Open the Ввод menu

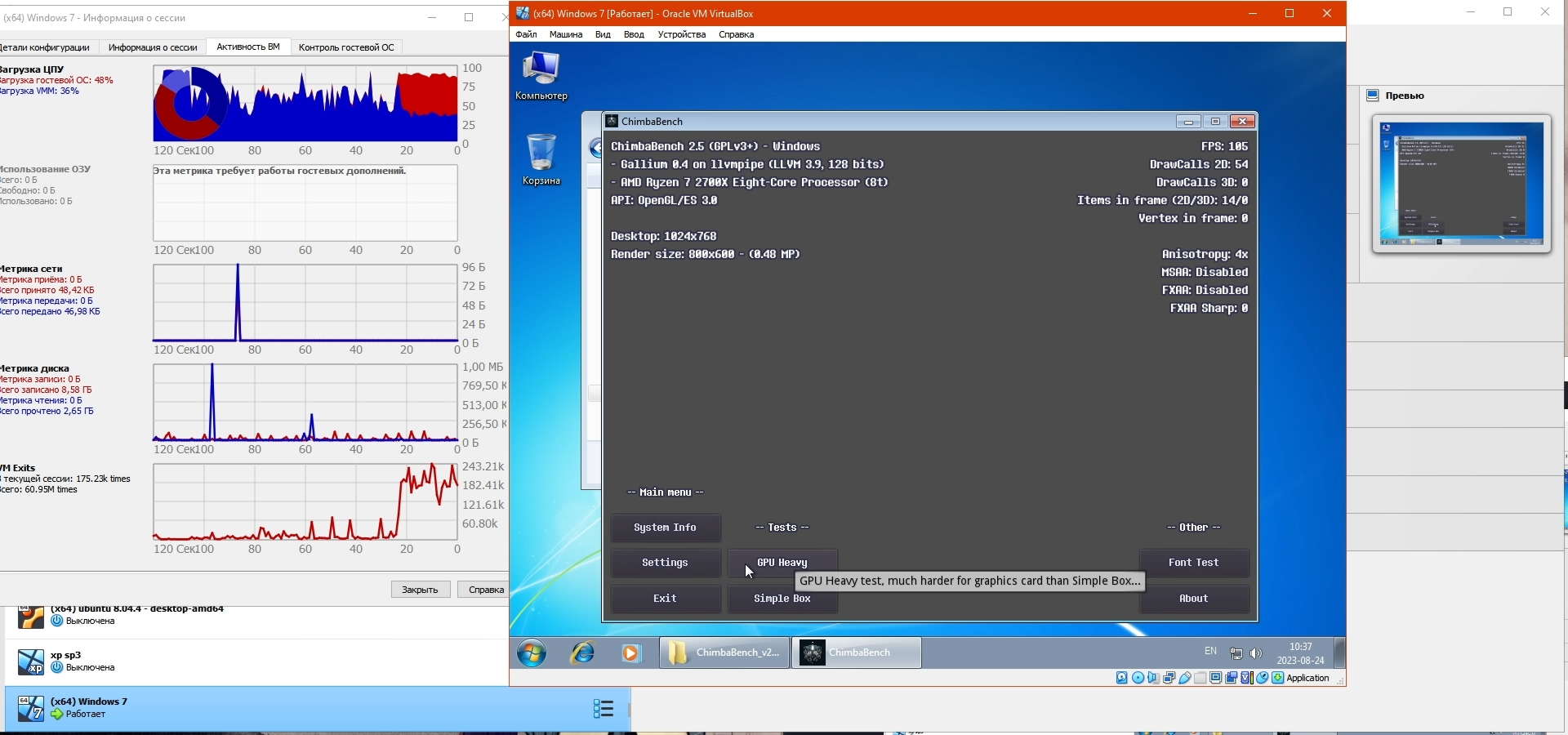(634, 34)
